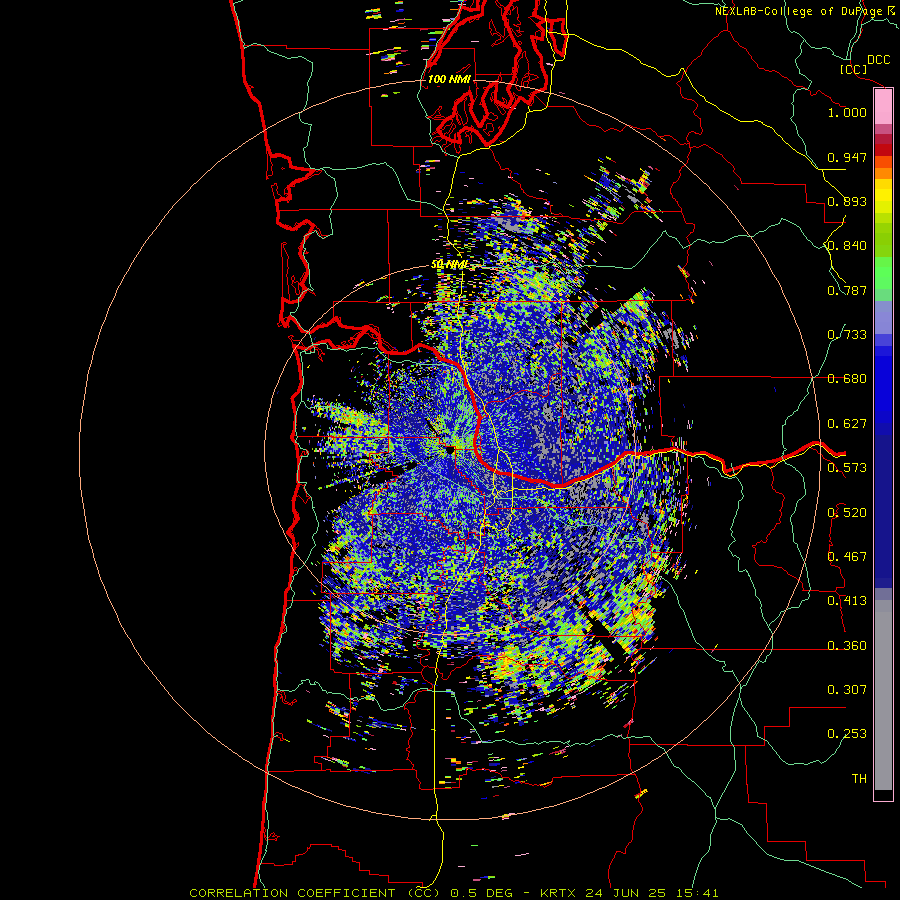Click the 0.573 scale value
The height and width of the screenshot is (900, 900).
pyautogui.click(x=847, y=468)
